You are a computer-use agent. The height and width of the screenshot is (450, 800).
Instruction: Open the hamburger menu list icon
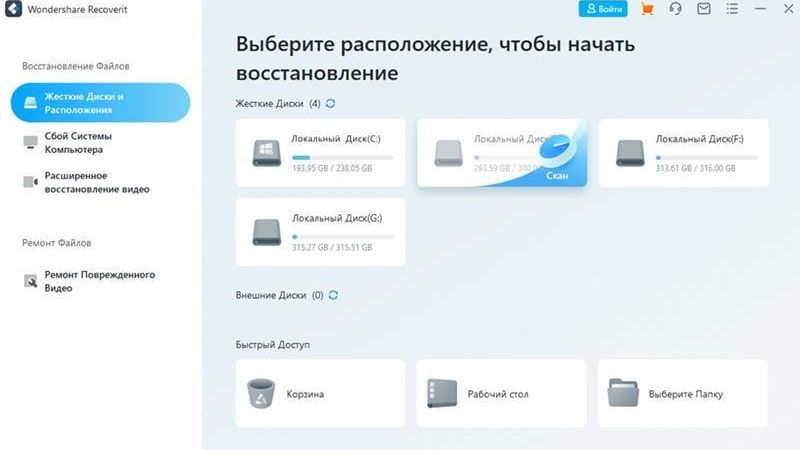(x=732, y=9)
